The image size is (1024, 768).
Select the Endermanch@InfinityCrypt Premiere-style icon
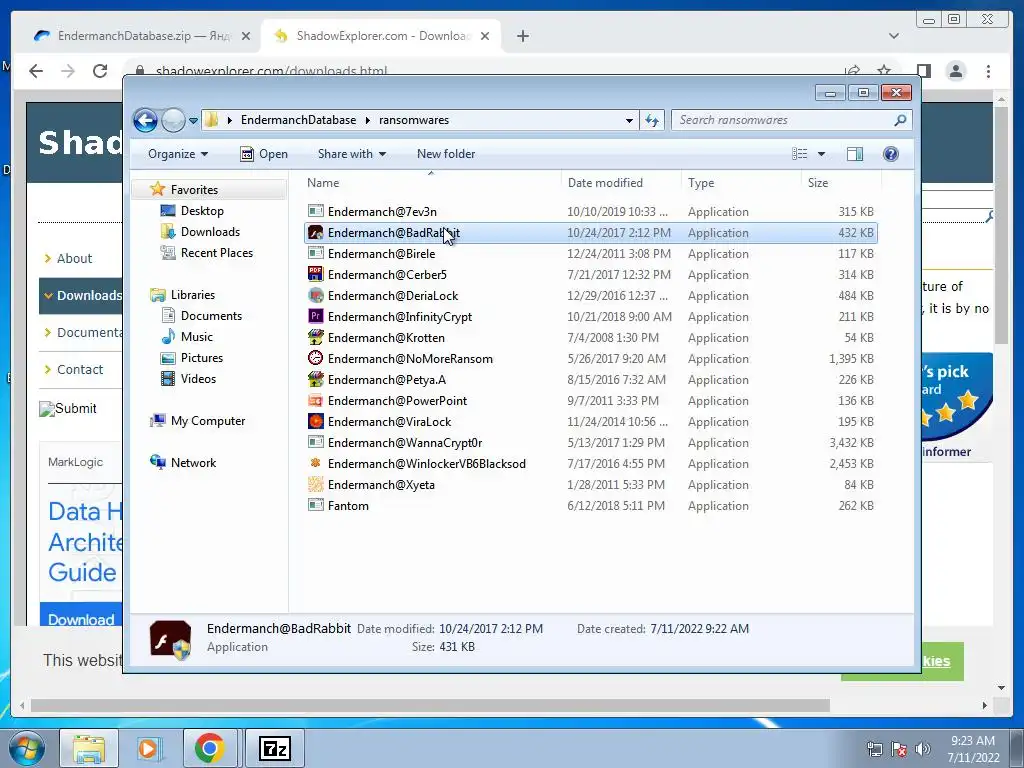click(315, 316)
